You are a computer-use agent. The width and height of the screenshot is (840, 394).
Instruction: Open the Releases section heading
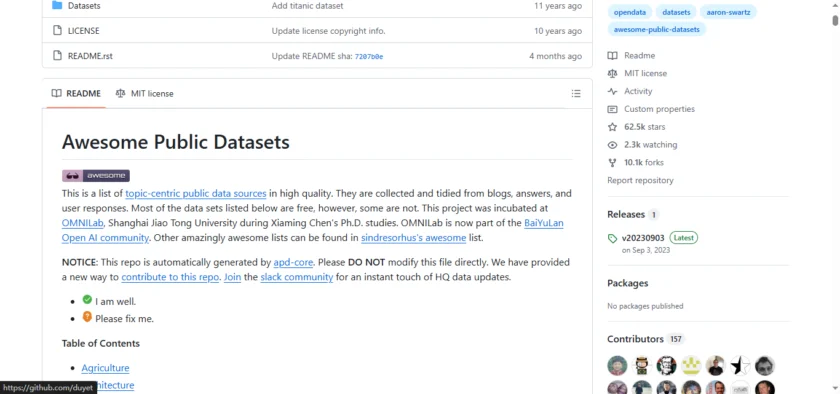(626, 214)
